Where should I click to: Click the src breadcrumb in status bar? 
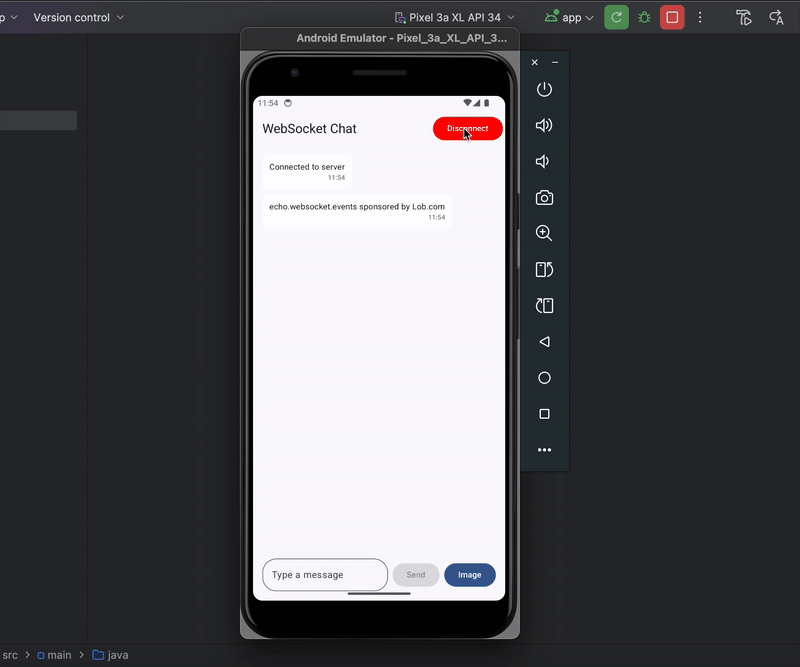(10, 655)
